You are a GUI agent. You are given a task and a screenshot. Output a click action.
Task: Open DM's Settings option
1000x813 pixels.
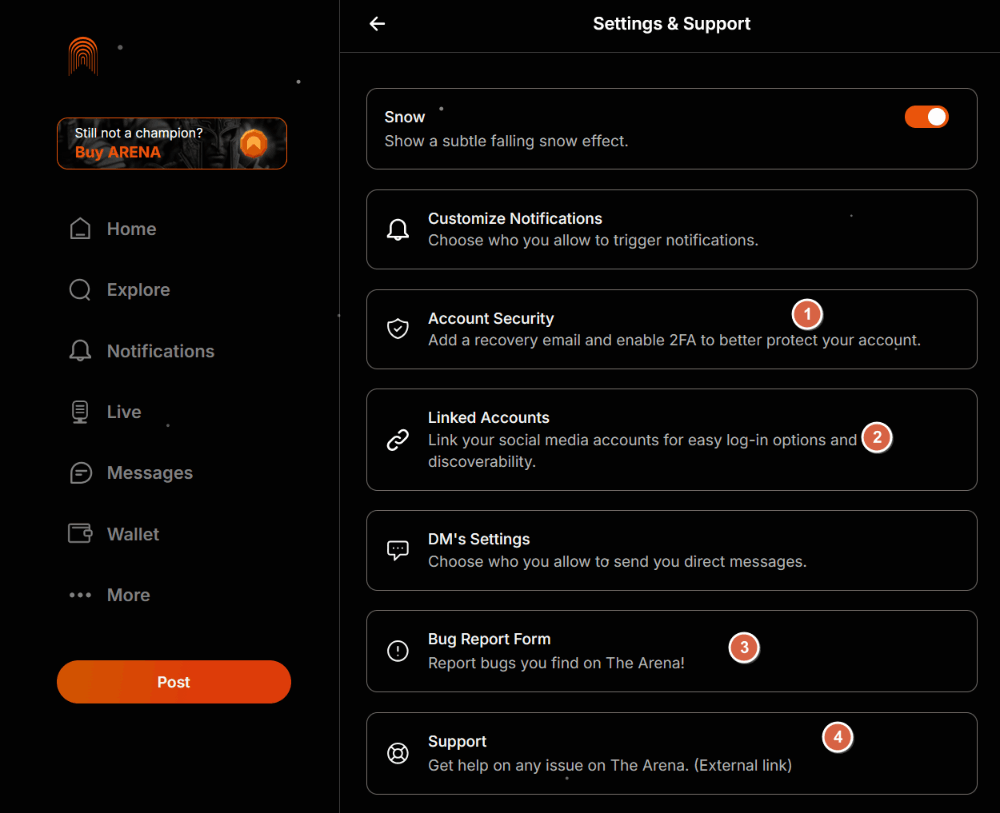coord(671,550)
